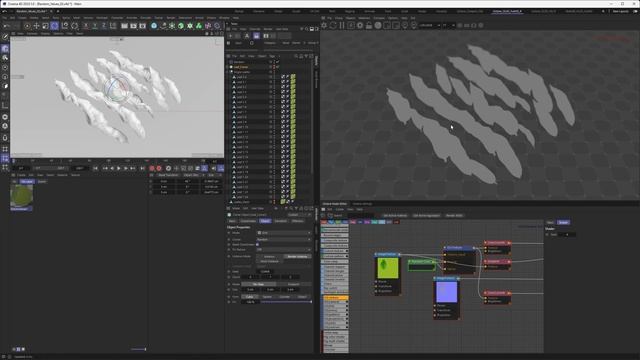Toggle the red Mat node filter tag
This screenshot has height=360, width=640.
coord(324,222)
